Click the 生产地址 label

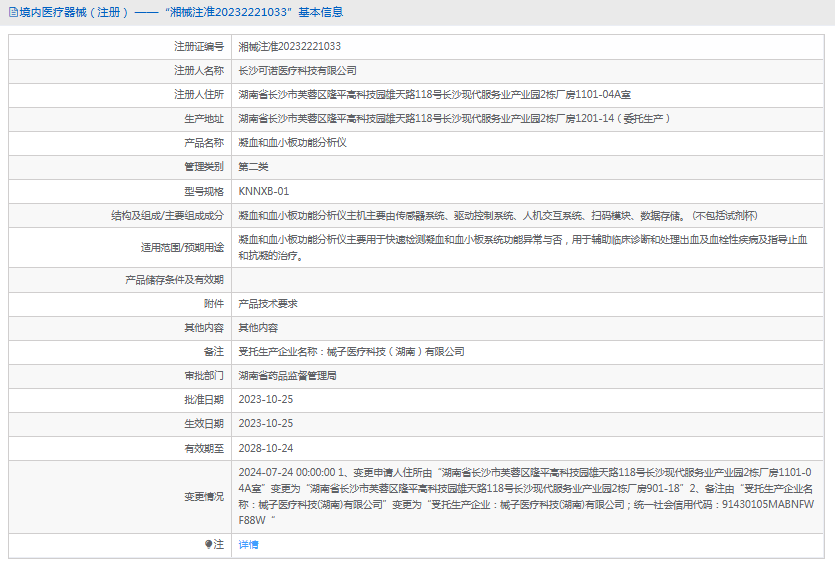click(204, 118)
